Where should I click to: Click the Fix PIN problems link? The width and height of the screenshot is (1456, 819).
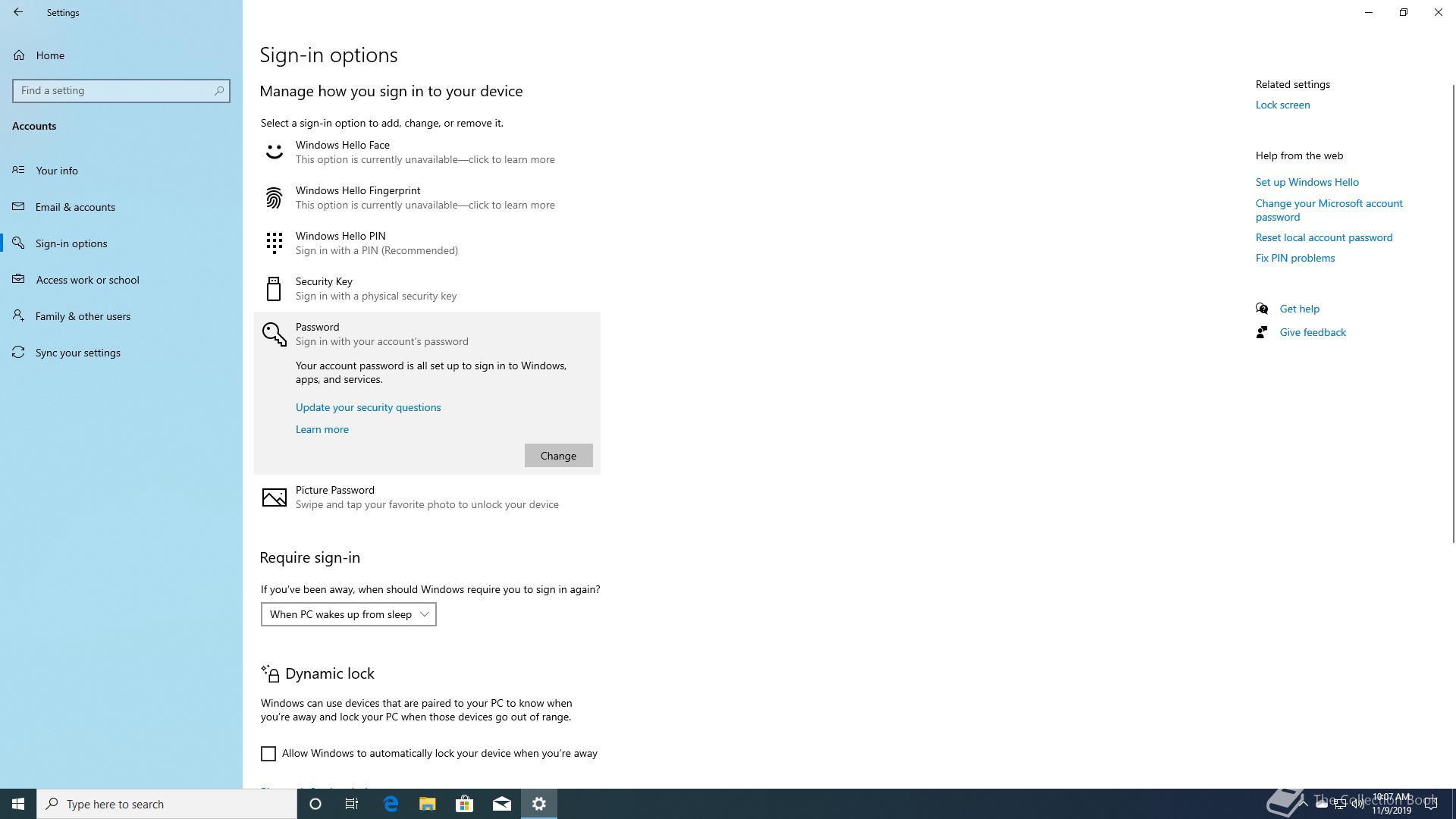[x=1294, y=258]
